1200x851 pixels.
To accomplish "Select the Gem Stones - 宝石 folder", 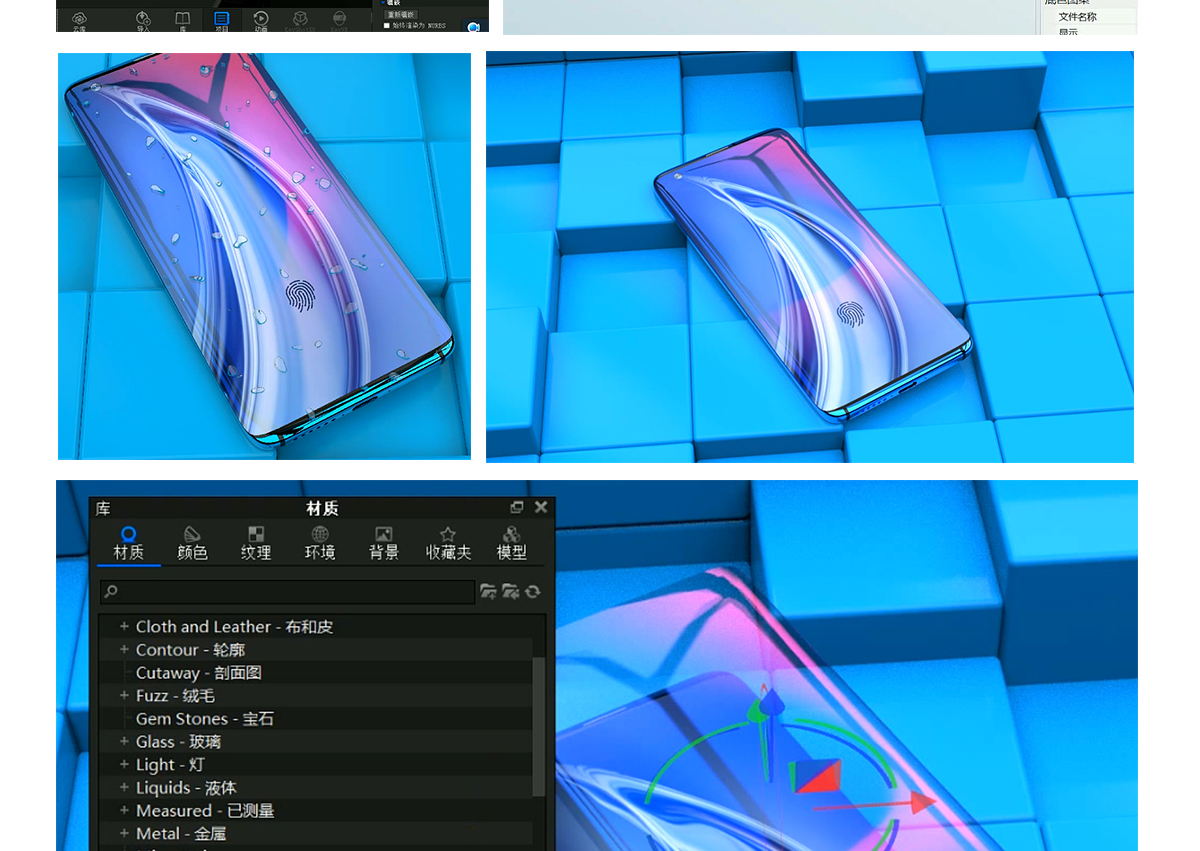I will click(204, 719).
